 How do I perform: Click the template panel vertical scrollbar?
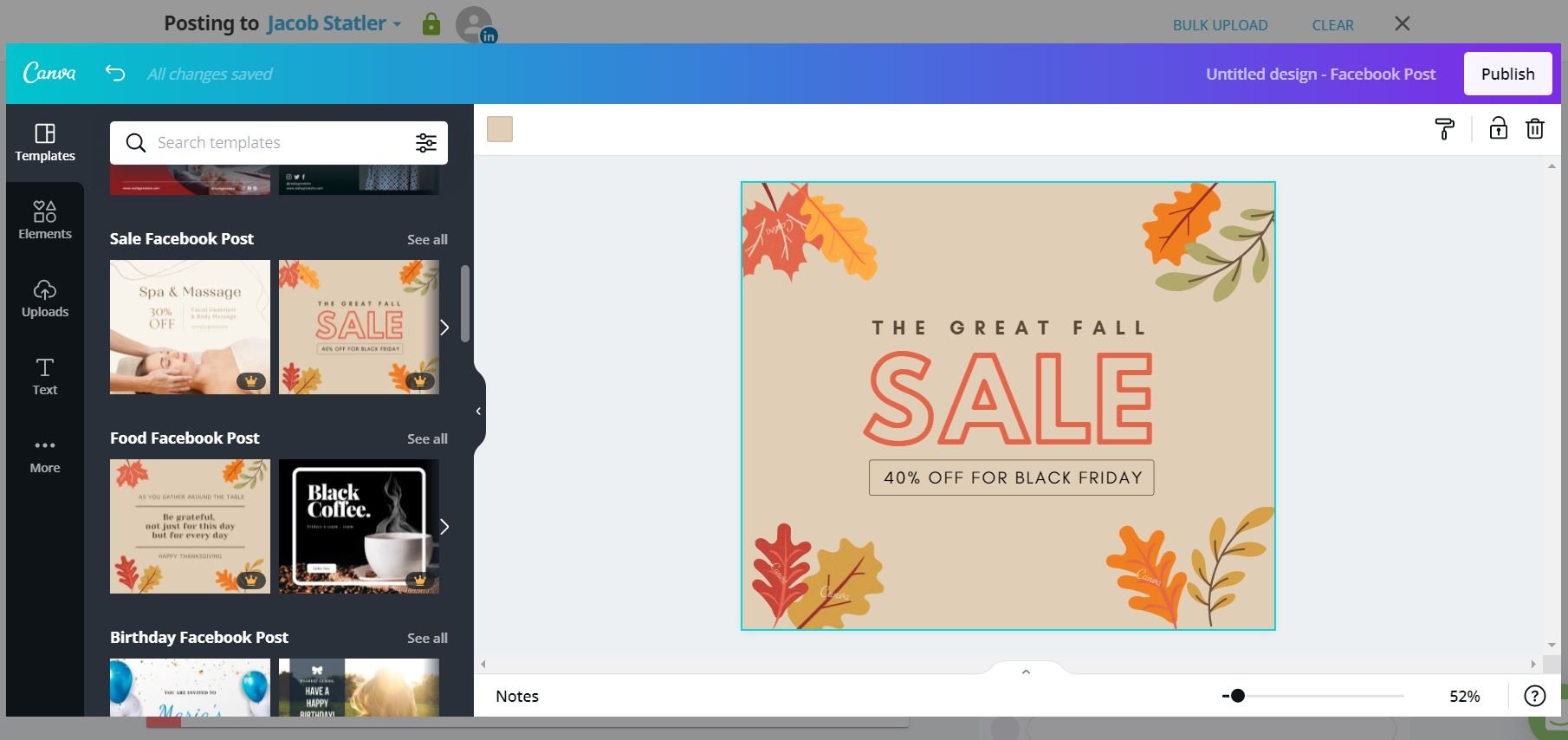click(x=465, y=303)
